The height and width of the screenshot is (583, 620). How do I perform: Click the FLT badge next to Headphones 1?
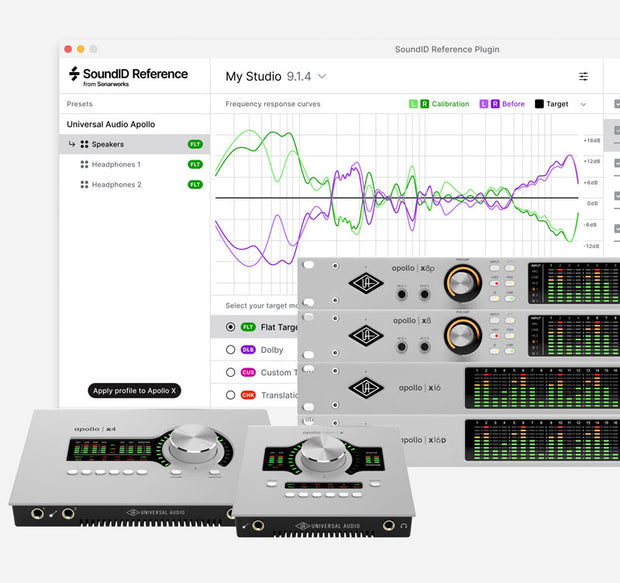pyautogui.click(x=195, y=164)
